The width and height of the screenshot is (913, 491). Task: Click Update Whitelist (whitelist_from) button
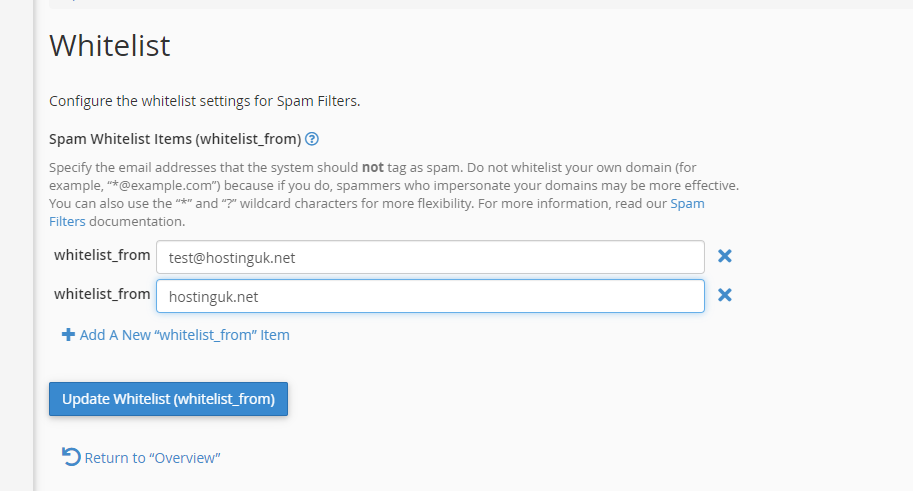coord(168,399)
